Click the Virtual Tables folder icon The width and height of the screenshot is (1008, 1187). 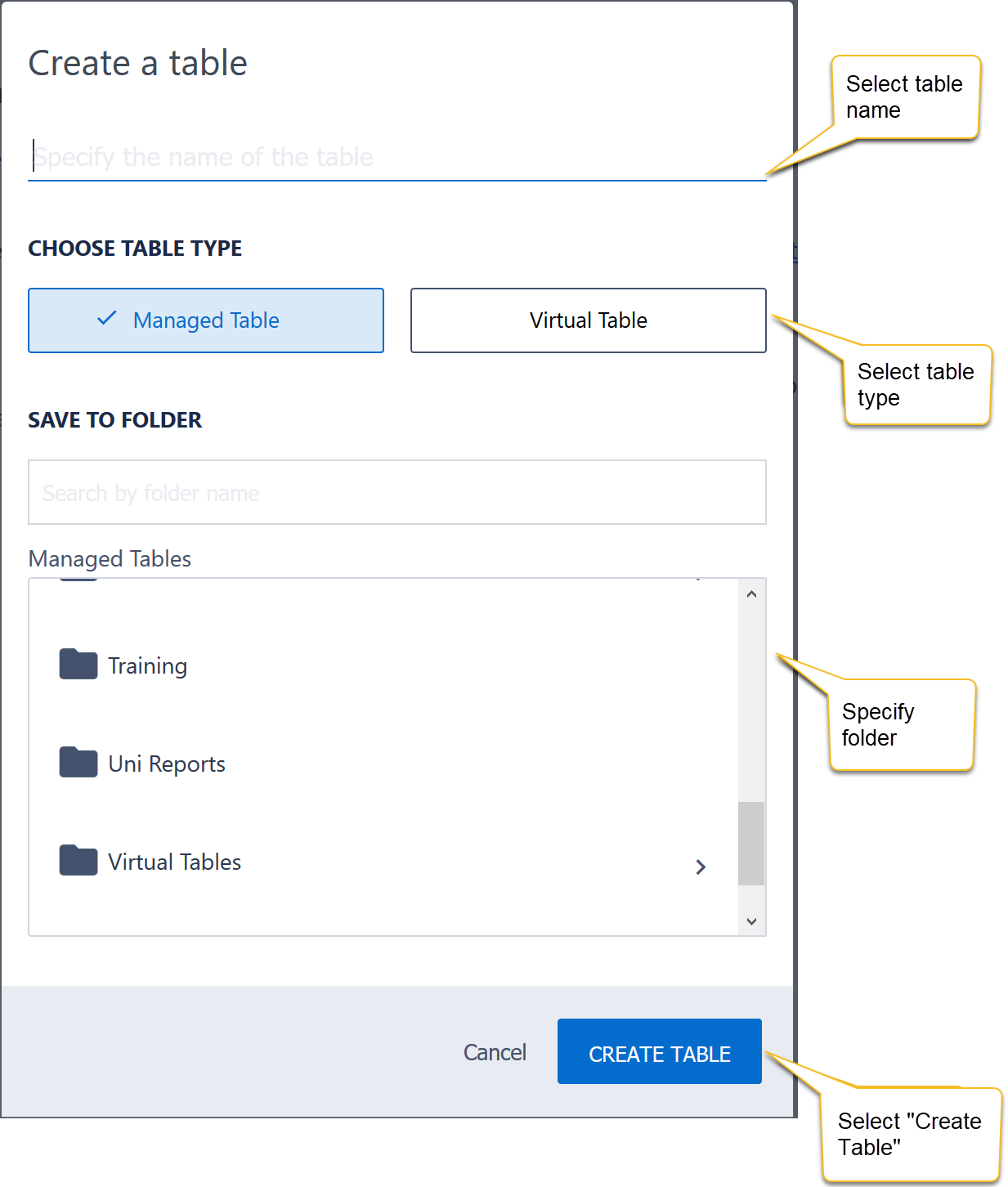click(x=78, y=861)
